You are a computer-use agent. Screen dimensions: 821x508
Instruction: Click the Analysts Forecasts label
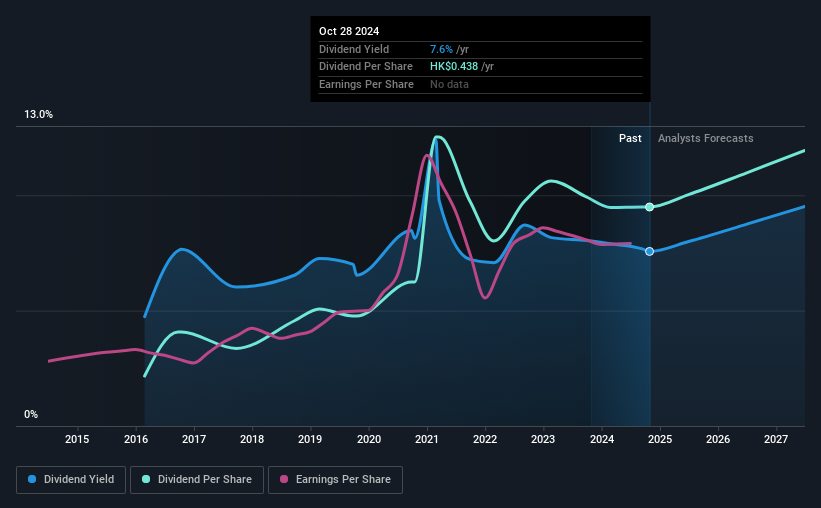(x=705, y=138)
